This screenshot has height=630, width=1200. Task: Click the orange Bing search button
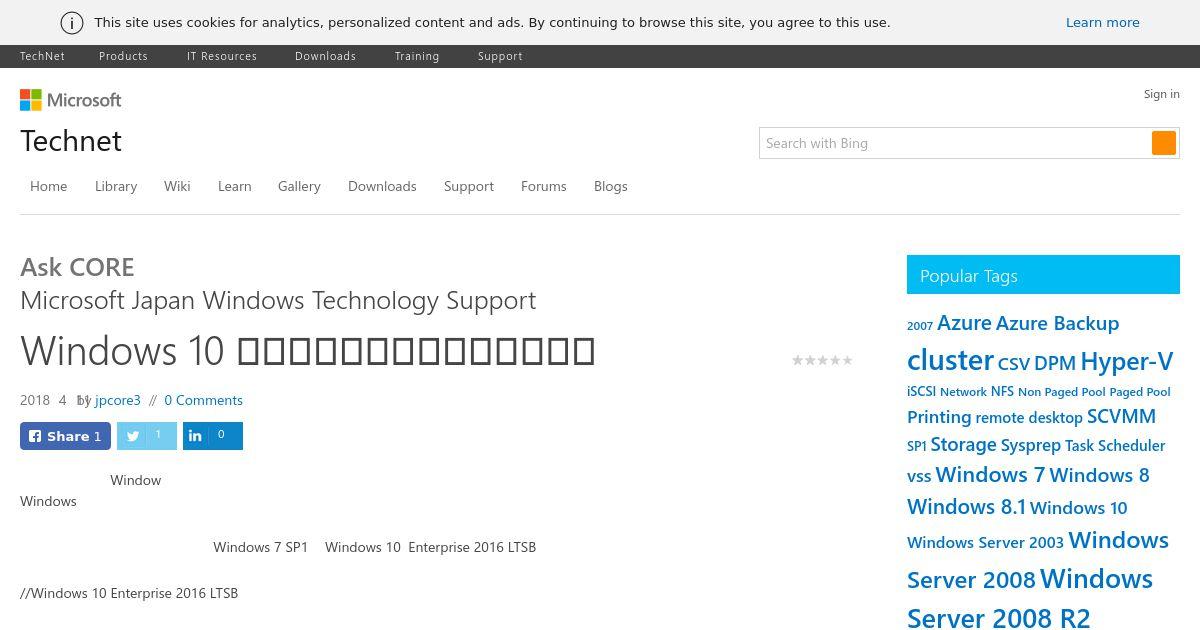tap(1164, 143)
